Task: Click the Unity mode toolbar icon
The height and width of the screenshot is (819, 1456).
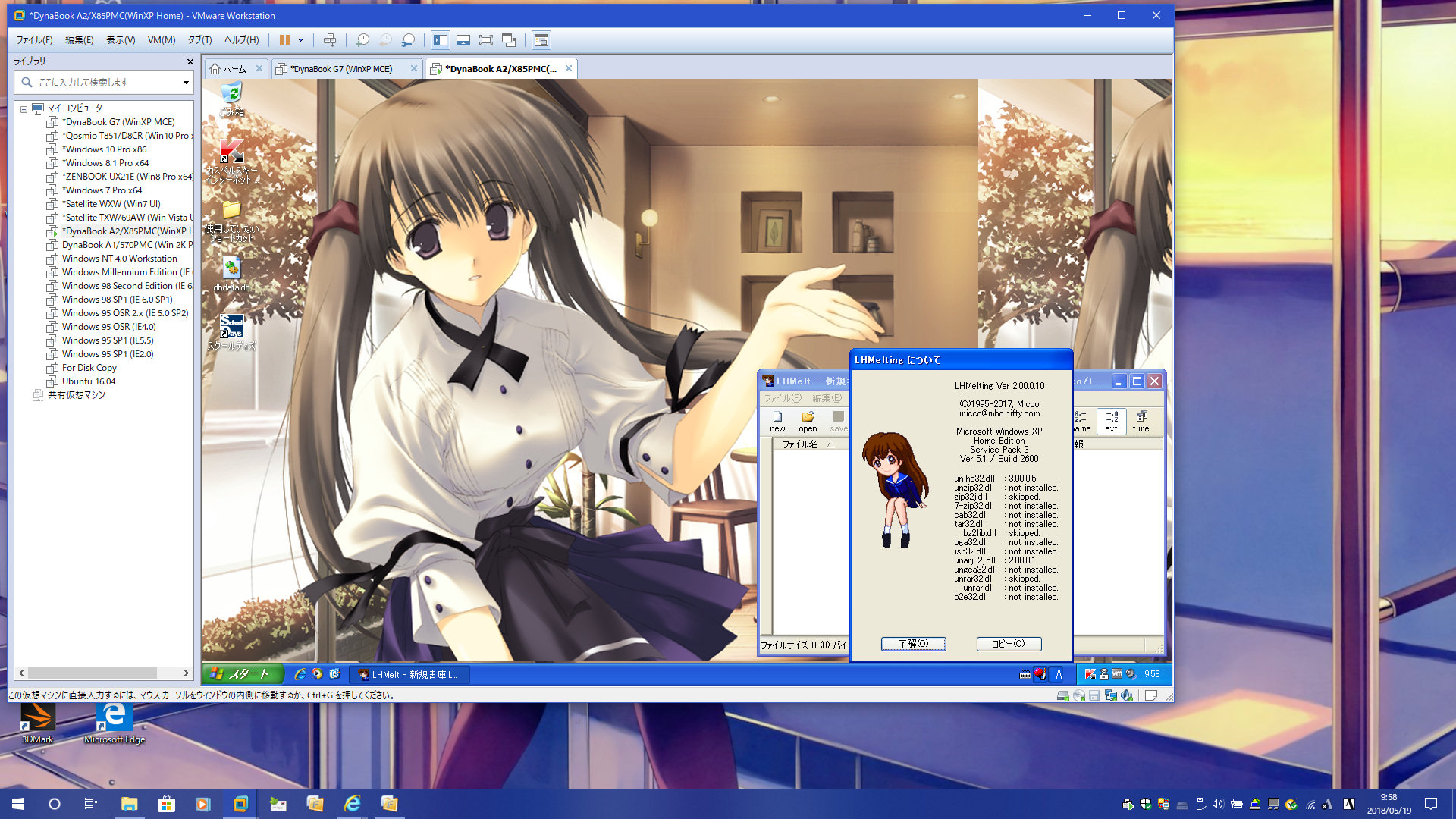Action: click(x=509, y=40)
